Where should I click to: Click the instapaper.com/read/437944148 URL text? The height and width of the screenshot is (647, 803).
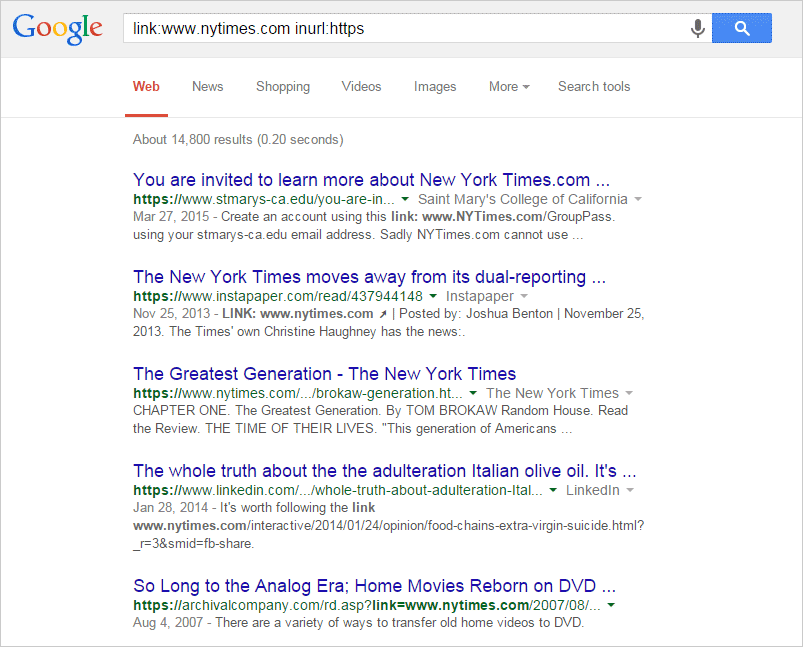tap(278, 296)
